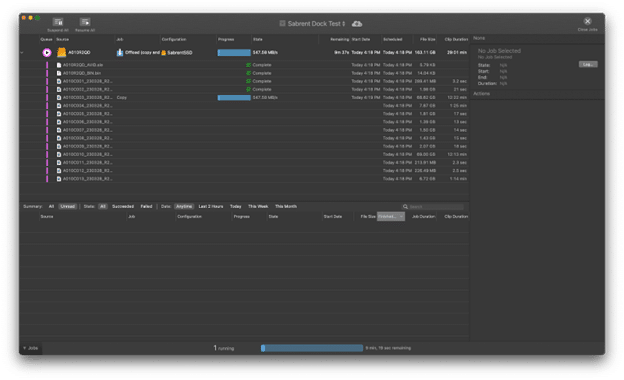Sort the history by the Job Duration column header
This screenshot has height=380, width=624.
[423, 216]
